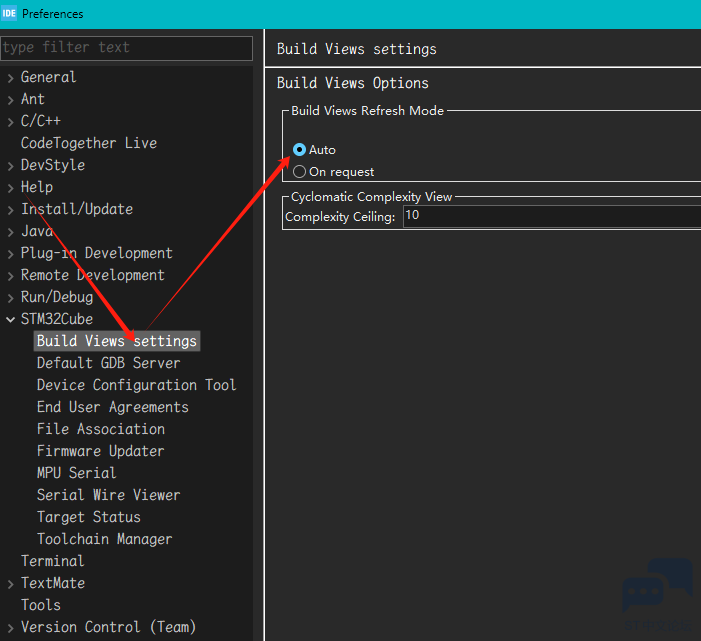
Task: Expand the Ant preferences node arrow
Action: pyautogui.click(x=11, y=100)
